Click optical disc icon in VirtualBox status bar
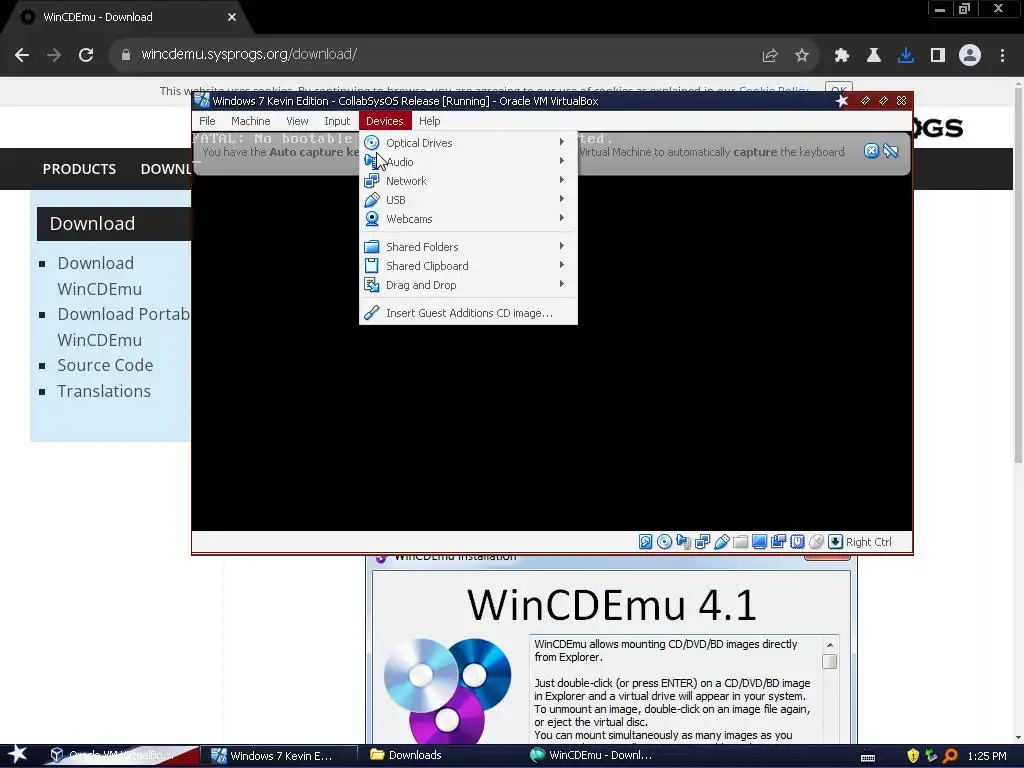 point(664,541)
